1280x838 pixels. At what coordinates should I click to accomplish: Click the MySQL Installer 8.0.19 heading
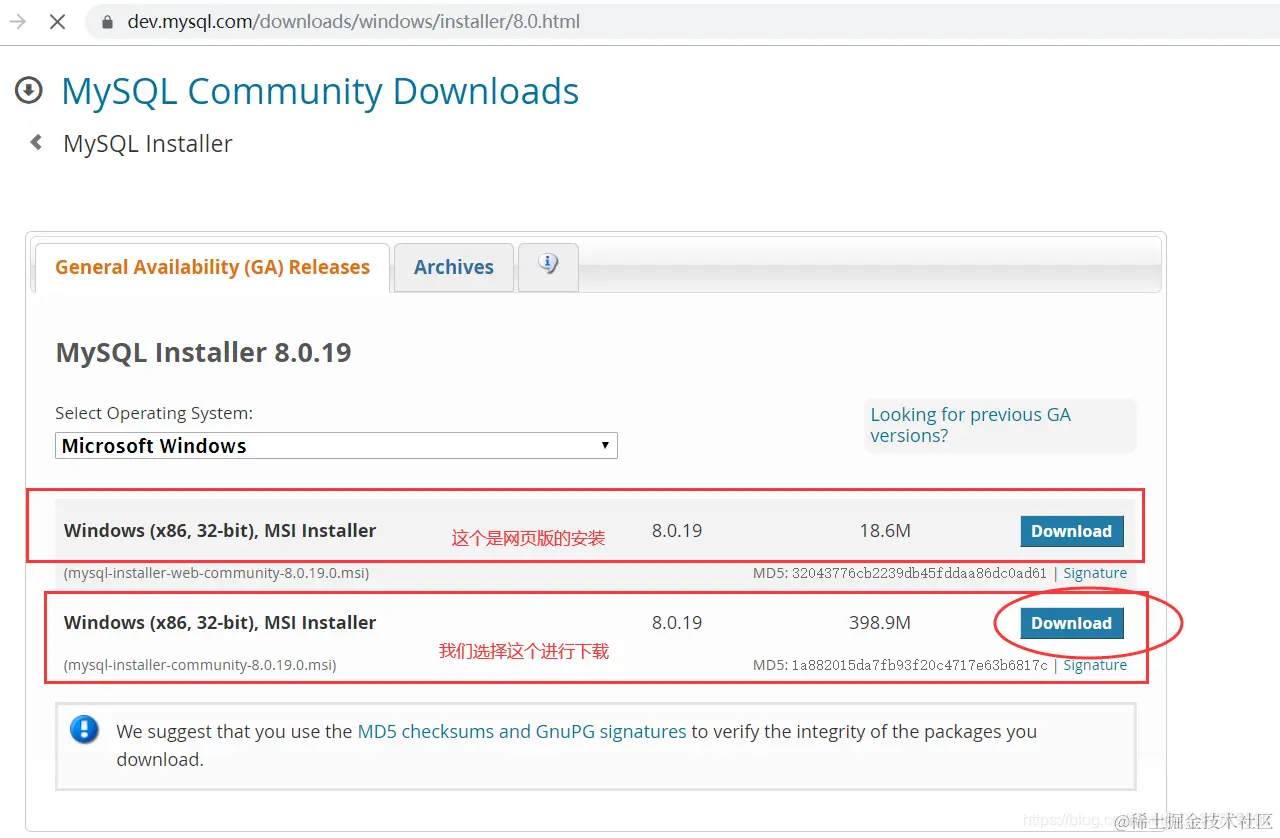(204, 352)
